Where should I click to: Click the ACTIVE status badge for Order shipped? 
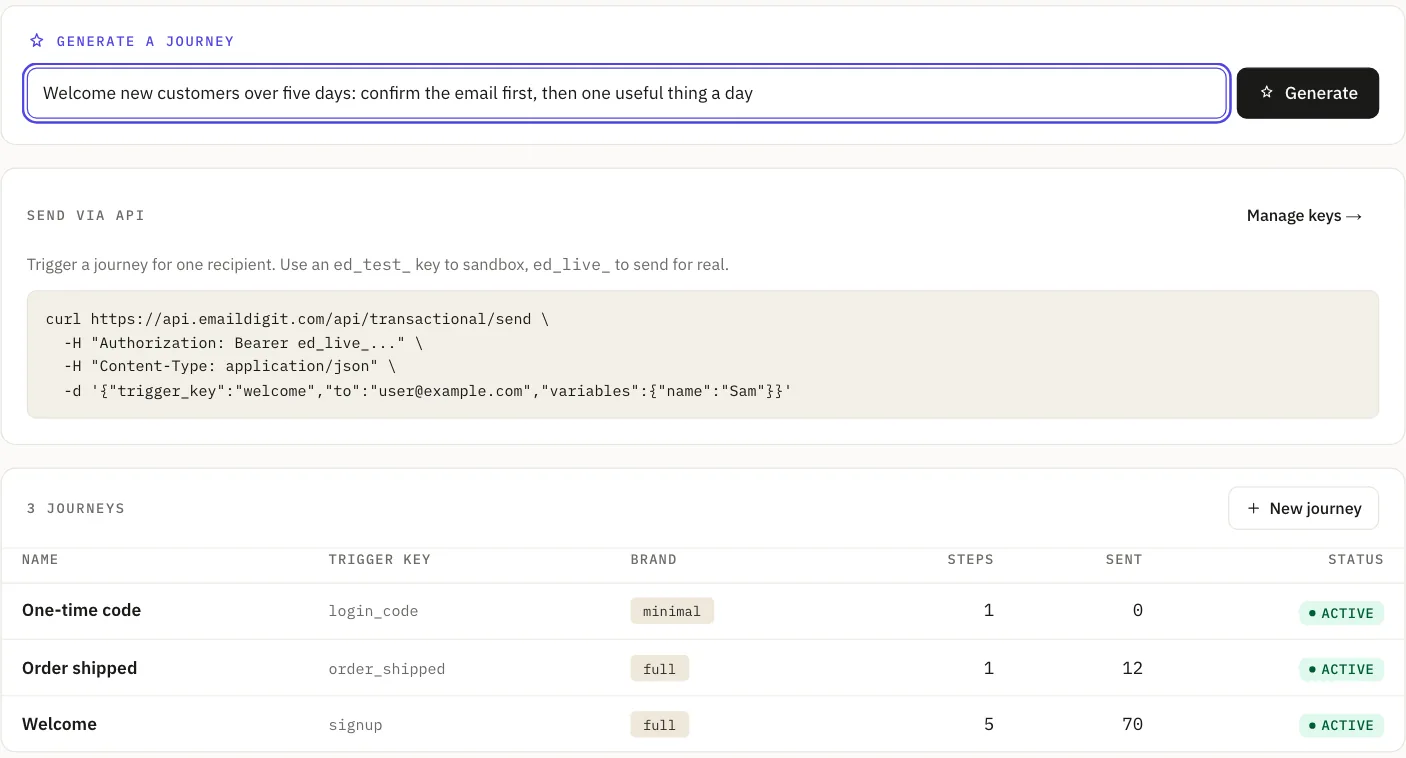[x=1341, y=669]
